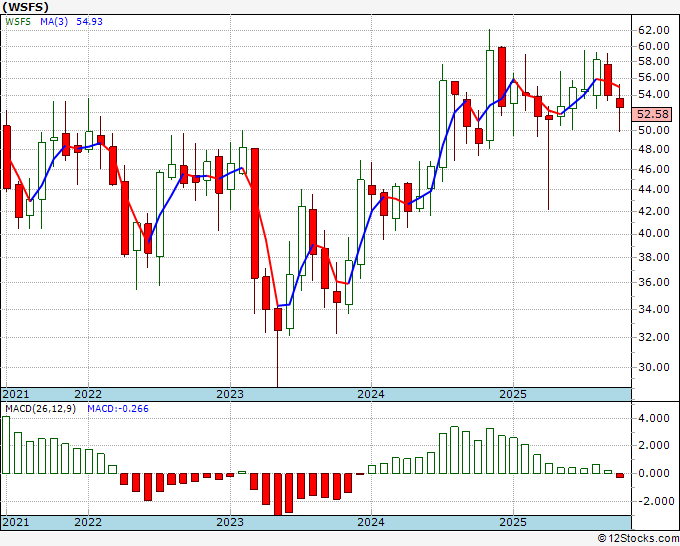
Task: Click the highlighted 52.58 current price label
Action: [654, 114]
